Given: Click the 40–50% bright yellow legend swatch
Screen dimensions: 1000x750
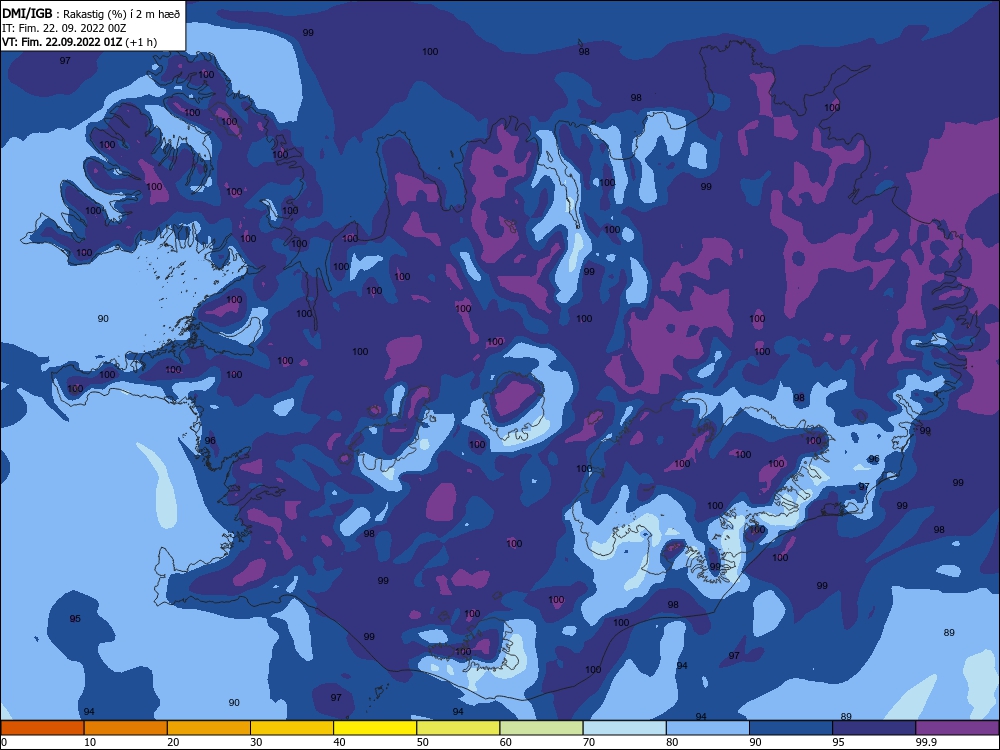Looking at the screenshot, I should coord(375,728).
